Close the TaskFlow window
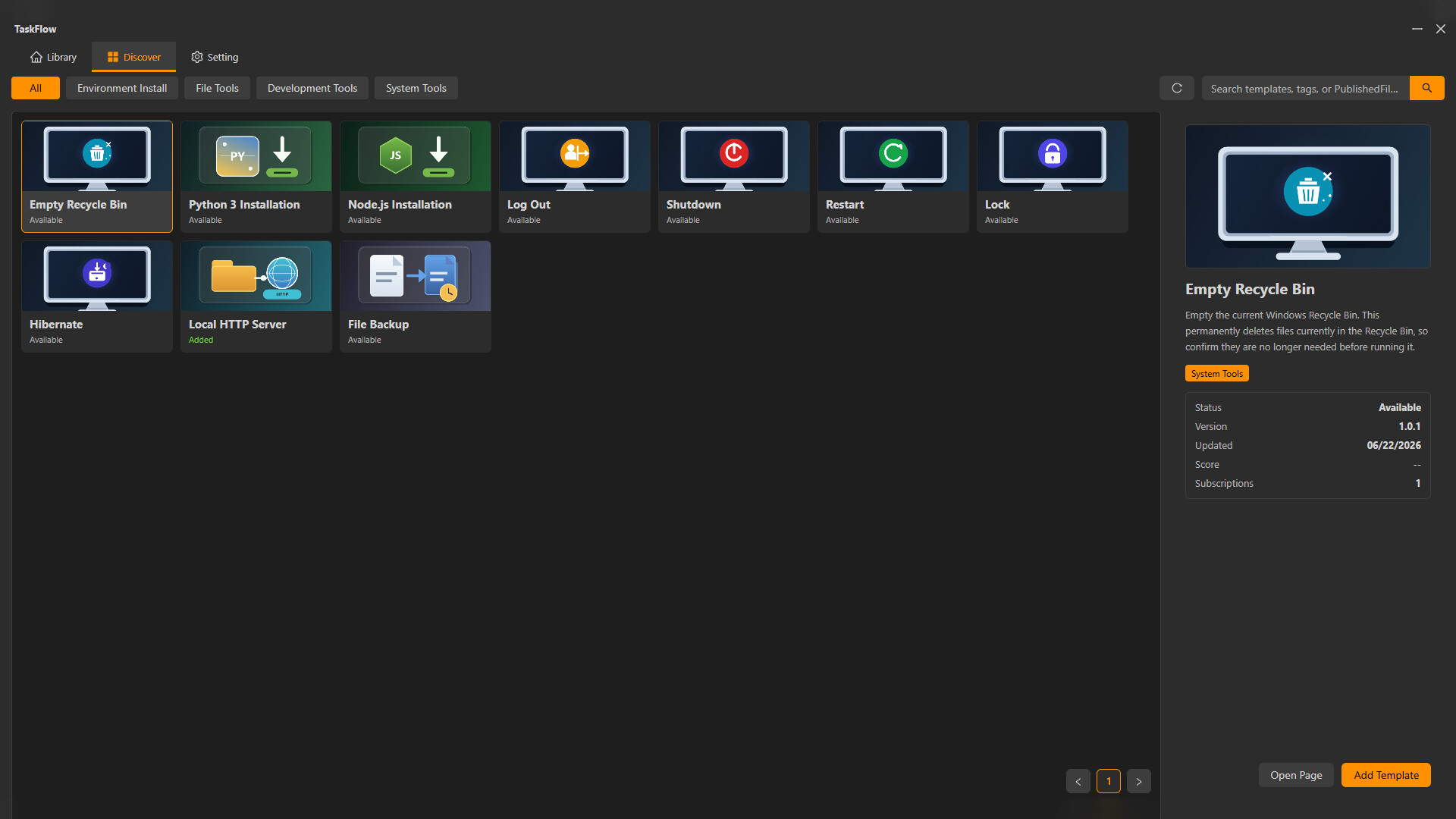The height and width of the screenshot is (819, 1456). 1440,29
